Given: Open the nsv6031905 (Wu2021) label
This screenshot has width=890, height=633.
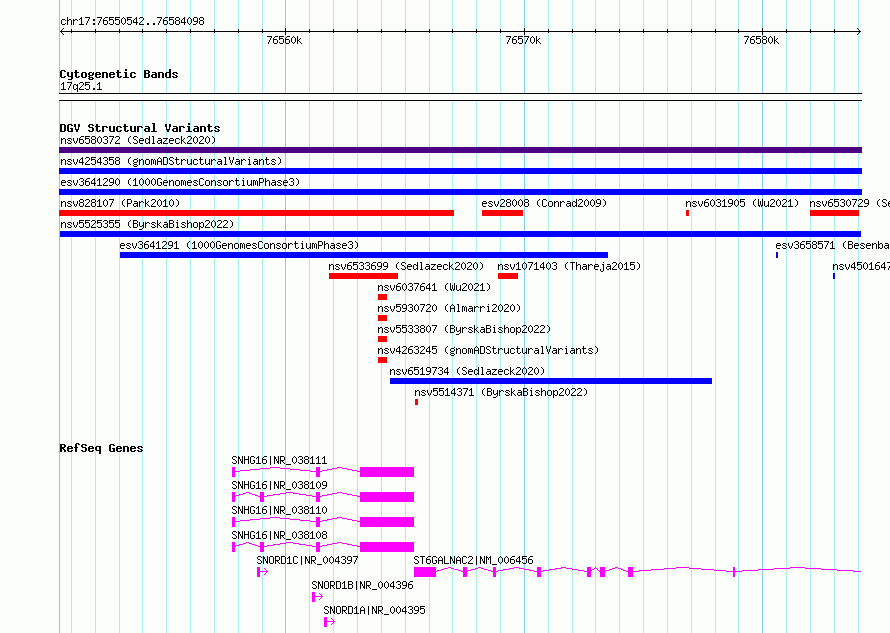Looking at the screenshot, I should coord(742,203).
